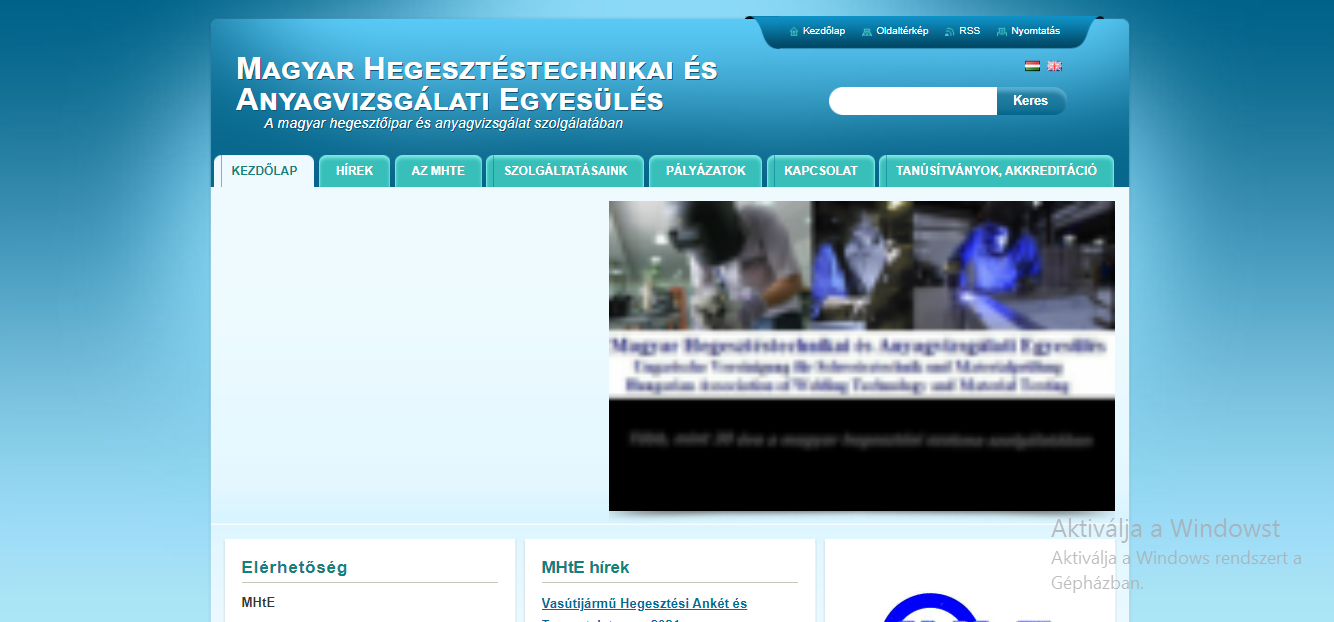Open the RSS feed icon
The width and height of the screenshot is (1334, 622).
click(x=949, y=31)
